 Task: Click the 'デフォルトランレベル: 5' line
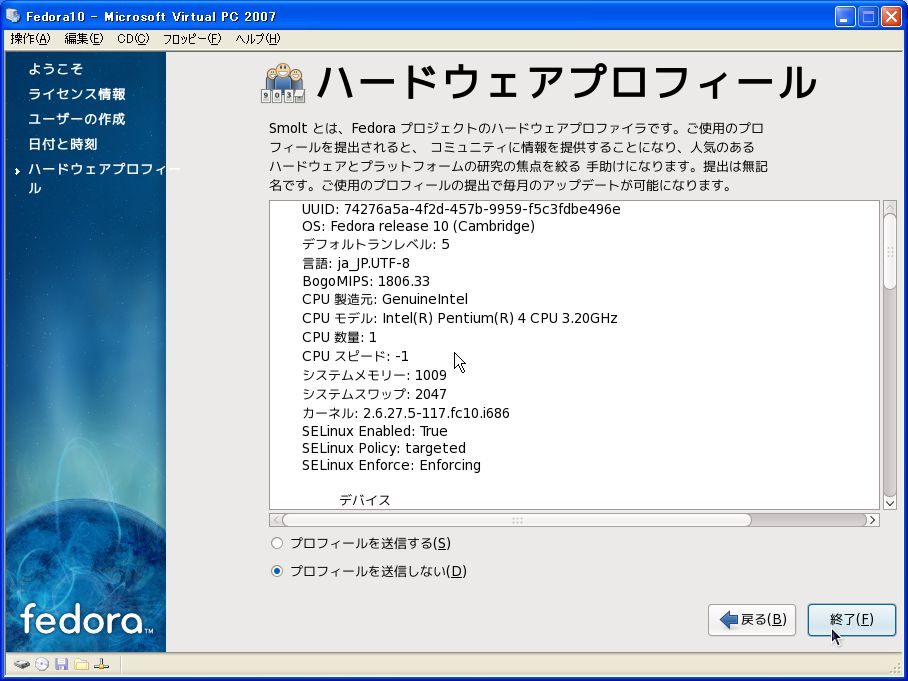pos(375,244)
